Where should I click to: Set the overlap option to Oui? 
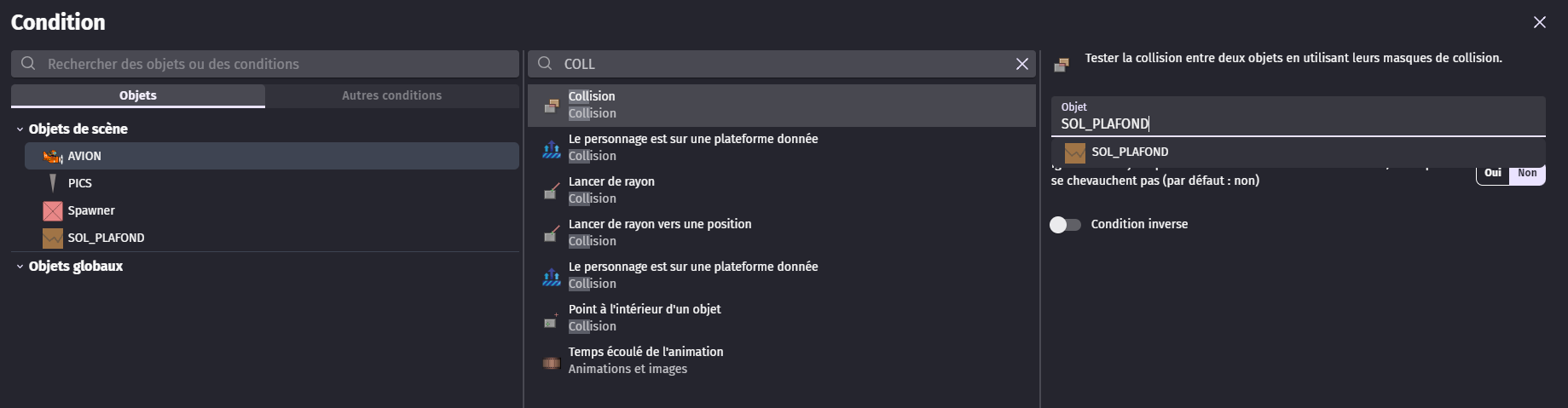coord(1493,173)
